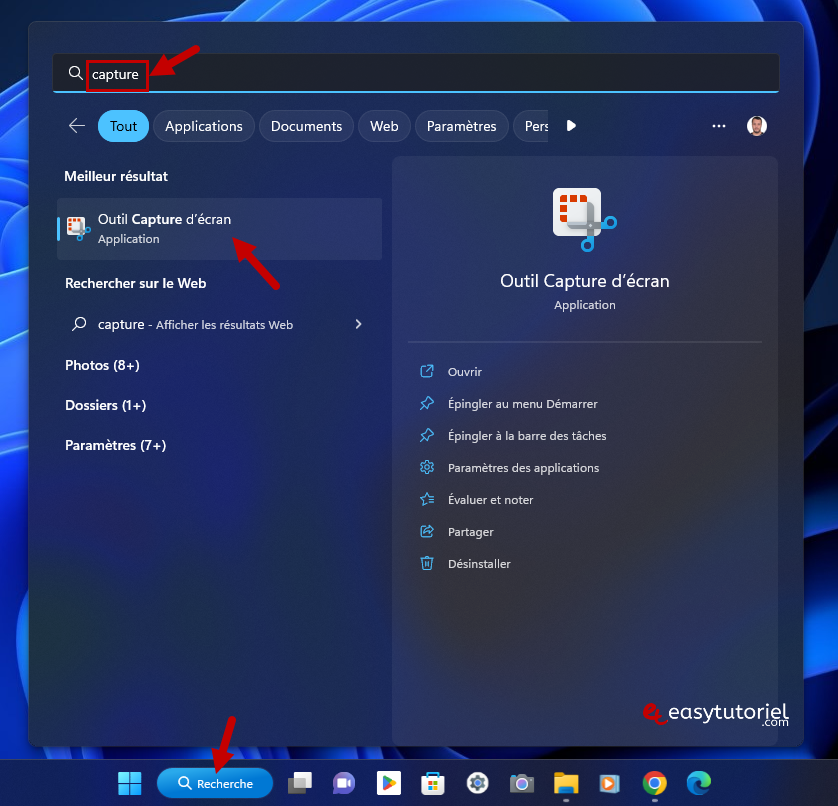Go back with the left arrow button
838x806 pixels.
point(77,126)
